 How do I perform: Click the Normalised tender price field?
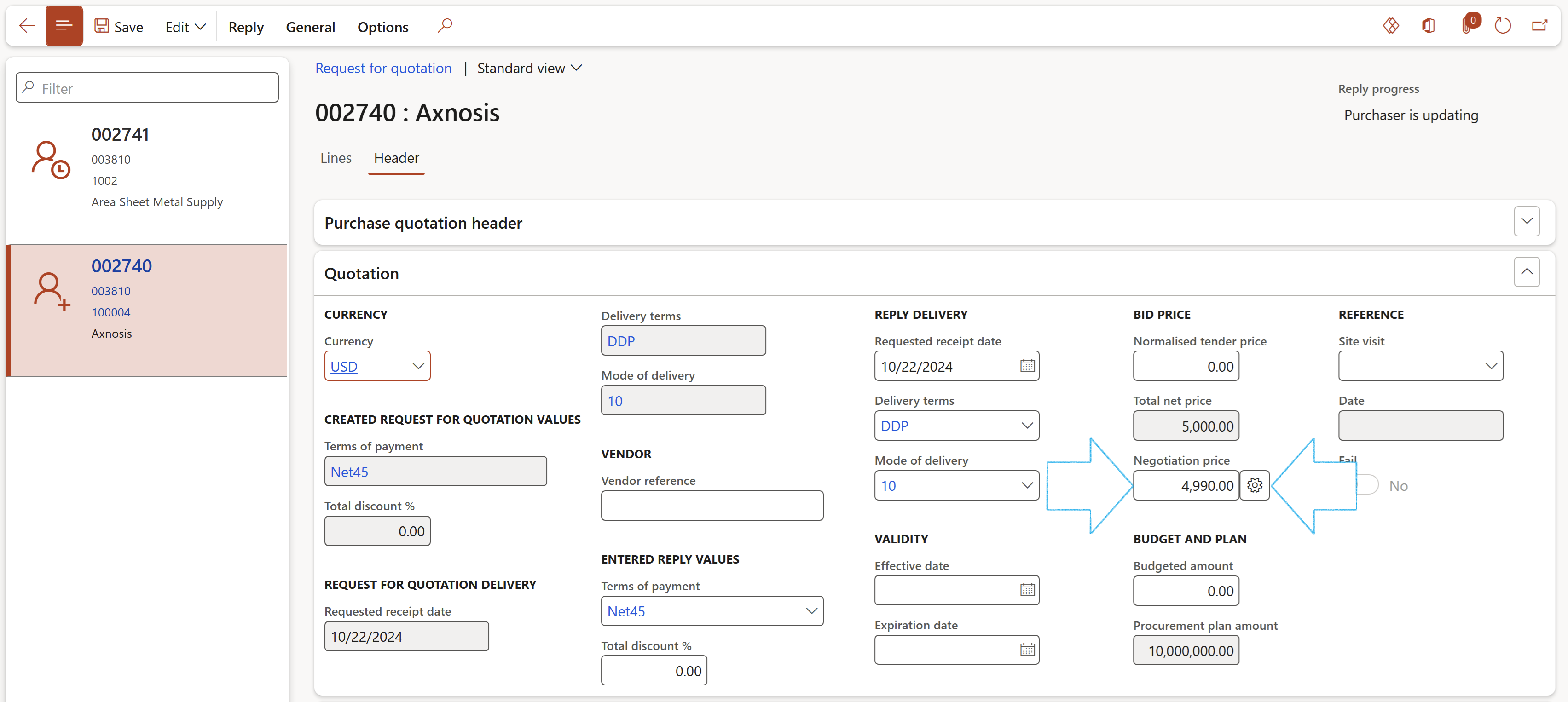pyautogui.click(x=1186, y=366)
